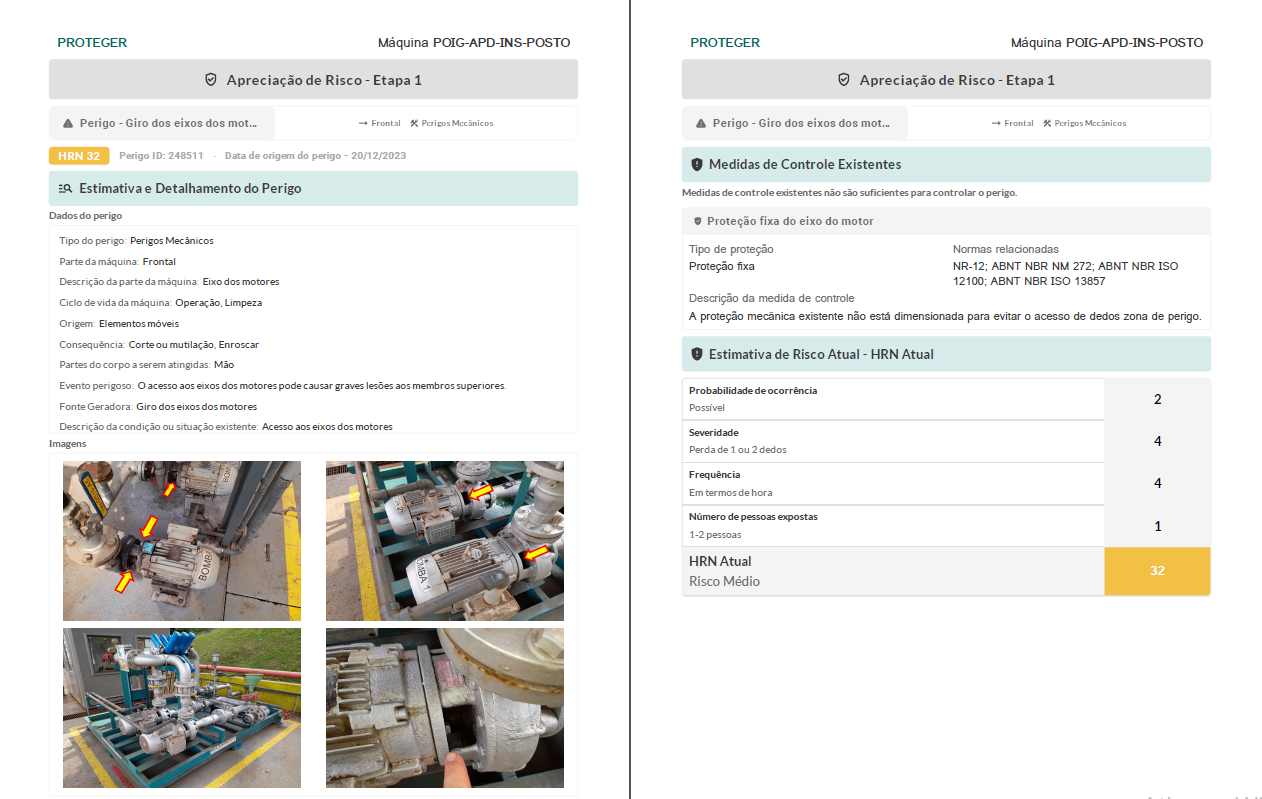Click Em termos de hora frequency text
1262x799 pixels.
point(731,492)
